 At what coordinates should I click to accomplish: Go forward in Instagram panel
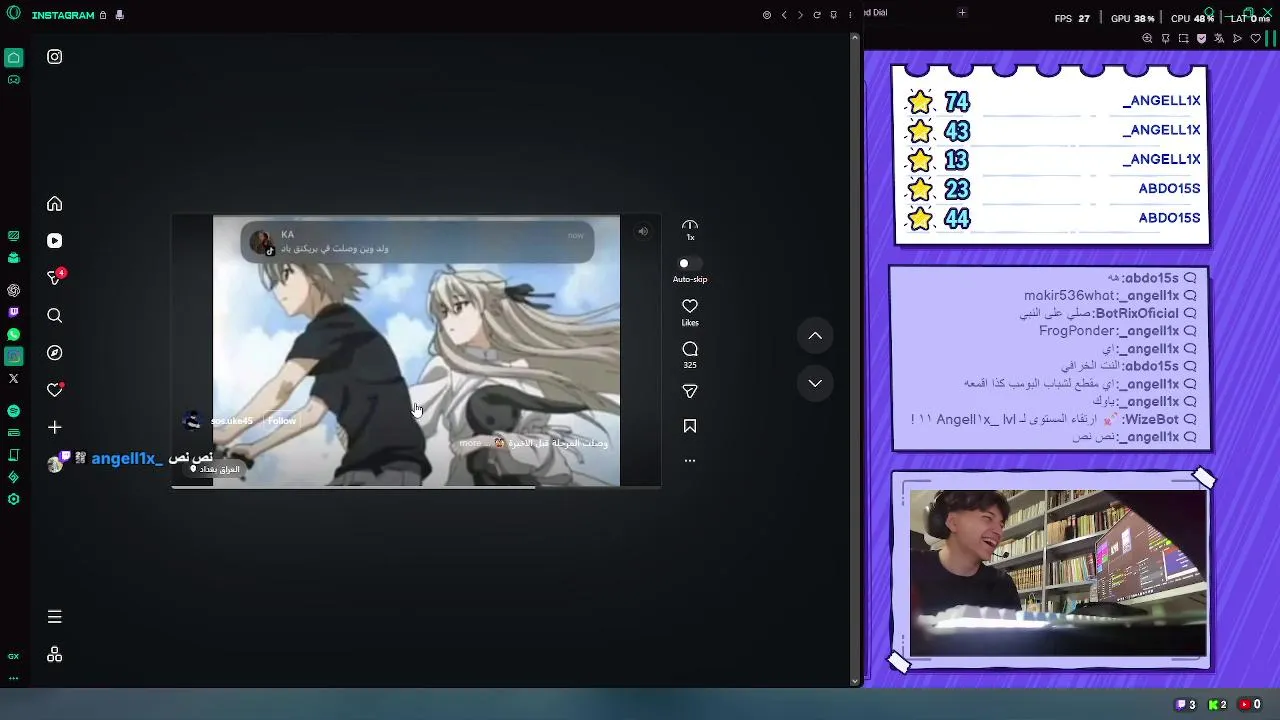[800, 15]
